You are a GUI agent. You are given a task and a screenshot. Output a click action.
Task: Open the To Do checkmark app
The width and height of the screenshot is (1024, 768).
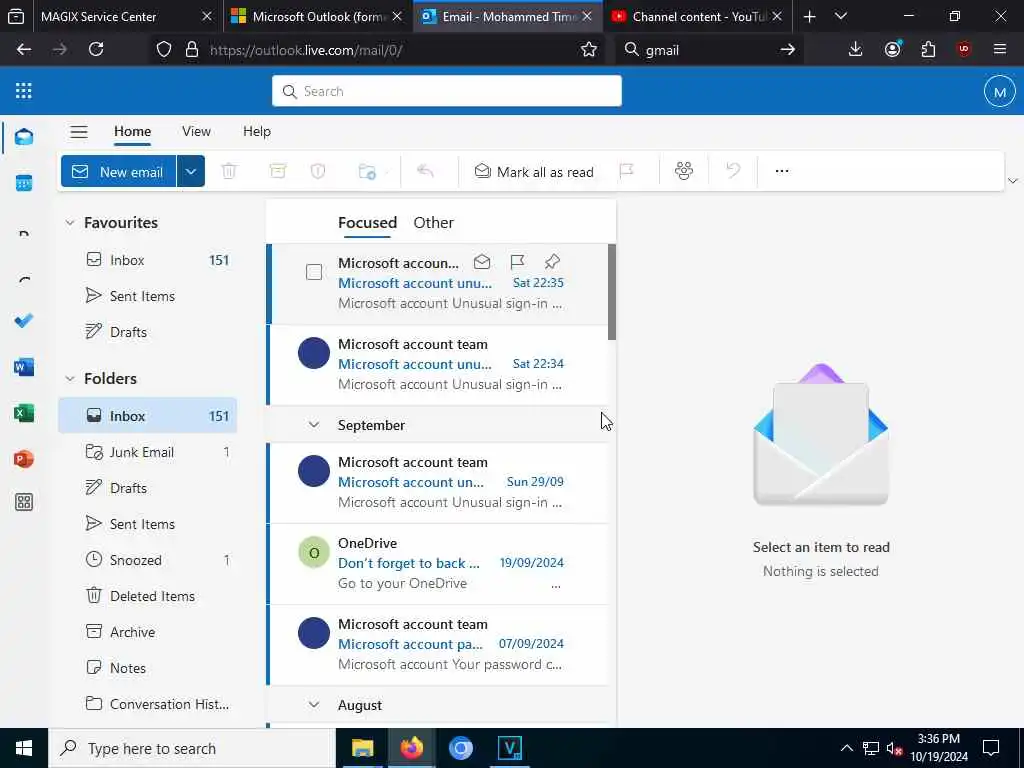(x=24, y=321)
